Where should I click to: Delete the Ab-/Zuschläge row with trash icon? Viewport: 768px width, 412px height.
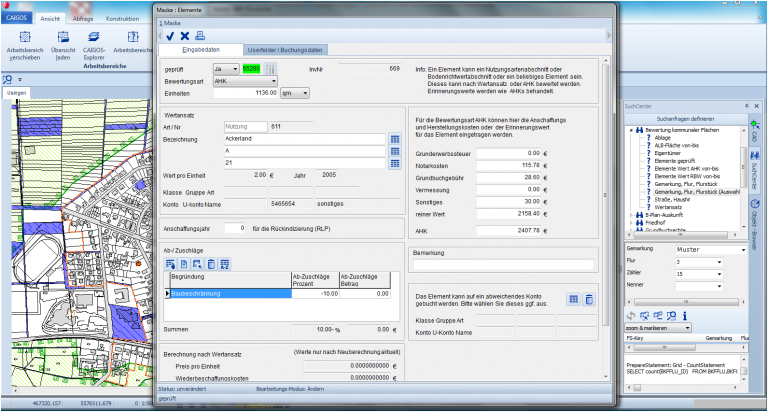211,265
